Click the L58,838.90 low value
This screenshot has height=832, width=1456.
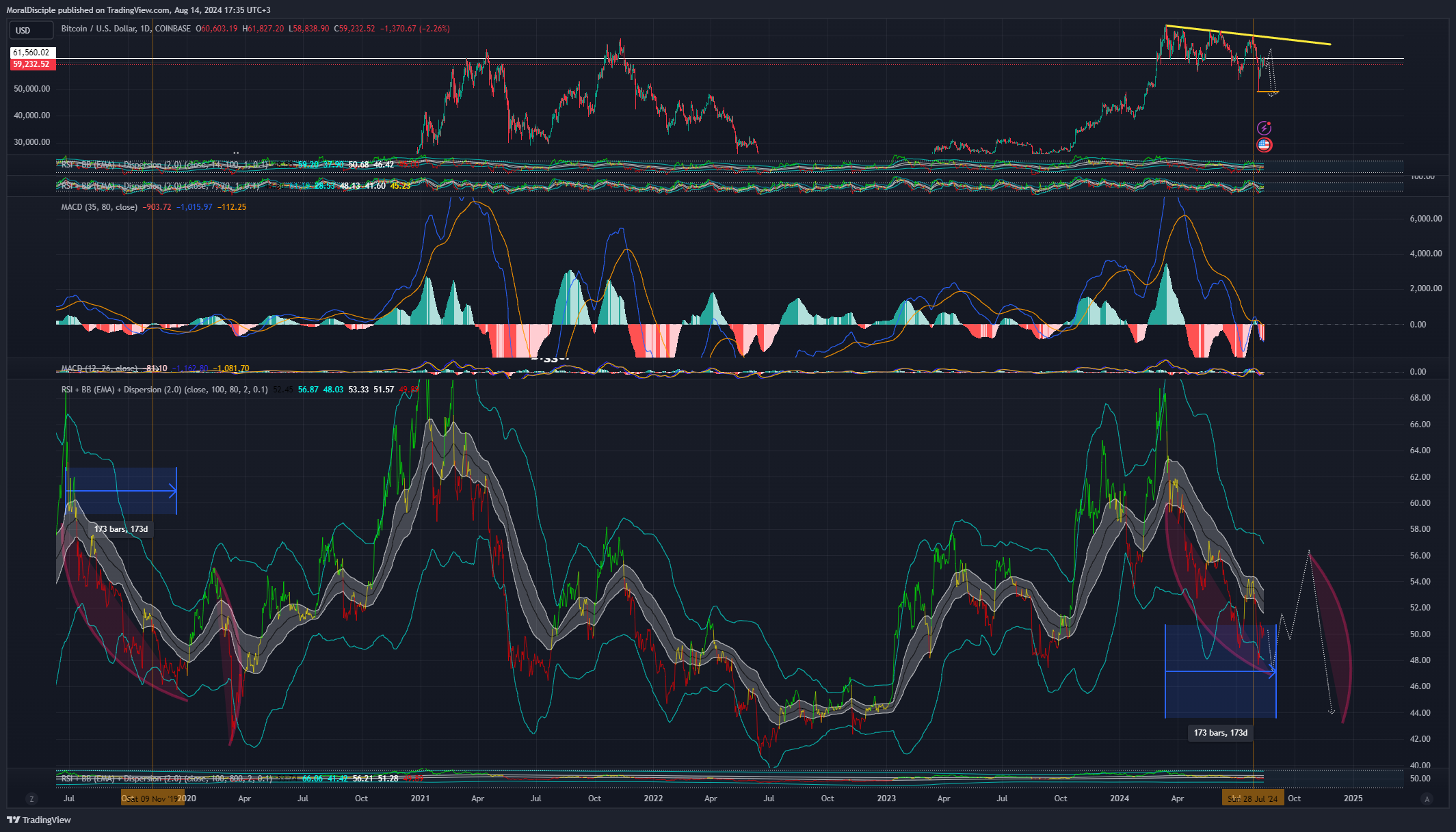click(x=309, y=29)
